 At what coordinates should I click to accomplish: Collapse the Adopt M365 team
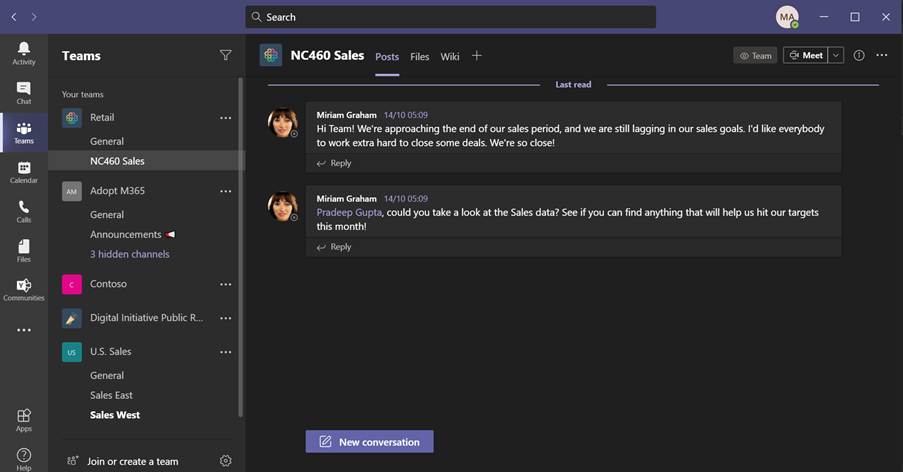(x=117, y=191)
